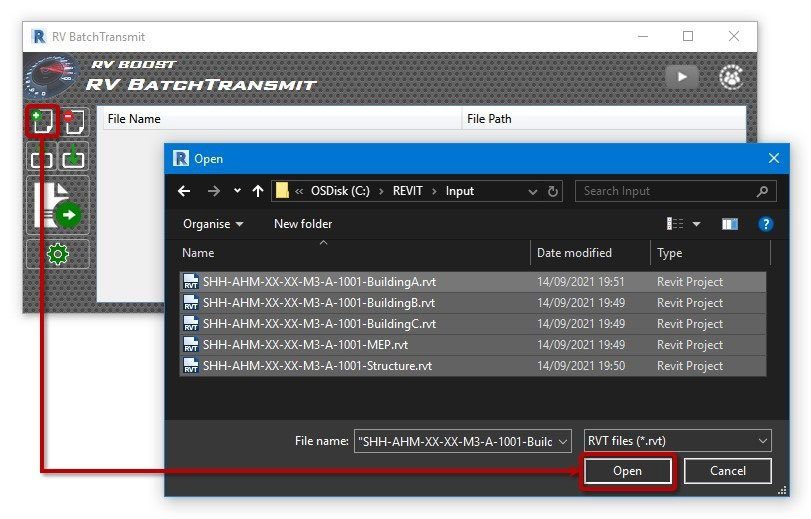Go up one folder level

coord(258,191)
